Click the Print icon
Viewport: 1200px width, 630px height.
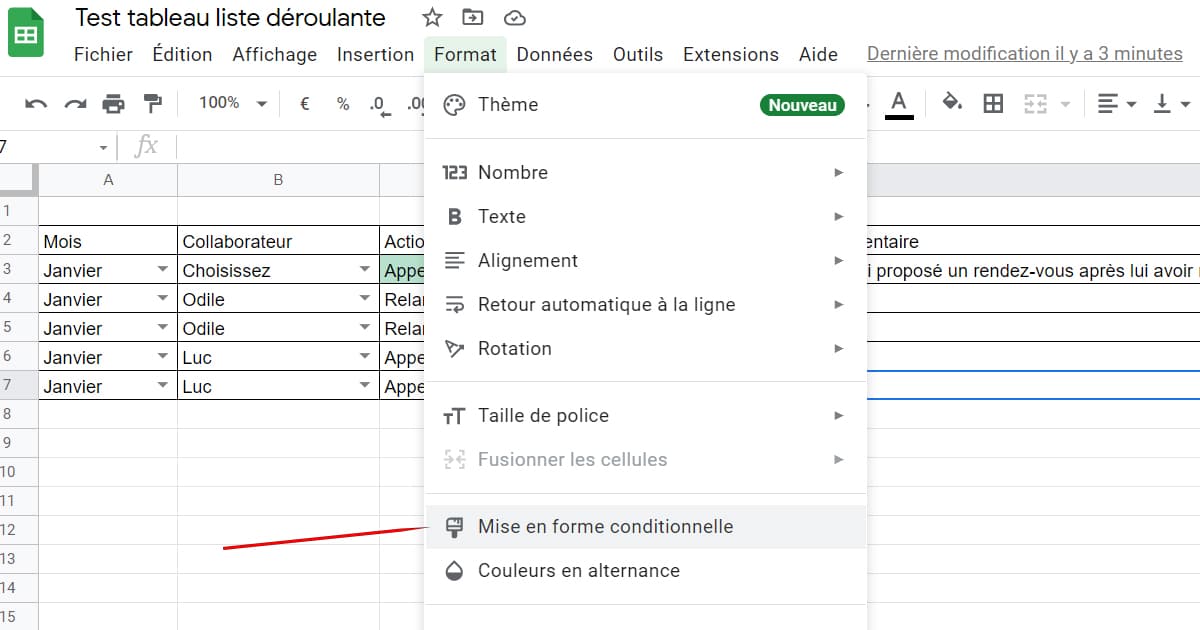tap(114, 103)
